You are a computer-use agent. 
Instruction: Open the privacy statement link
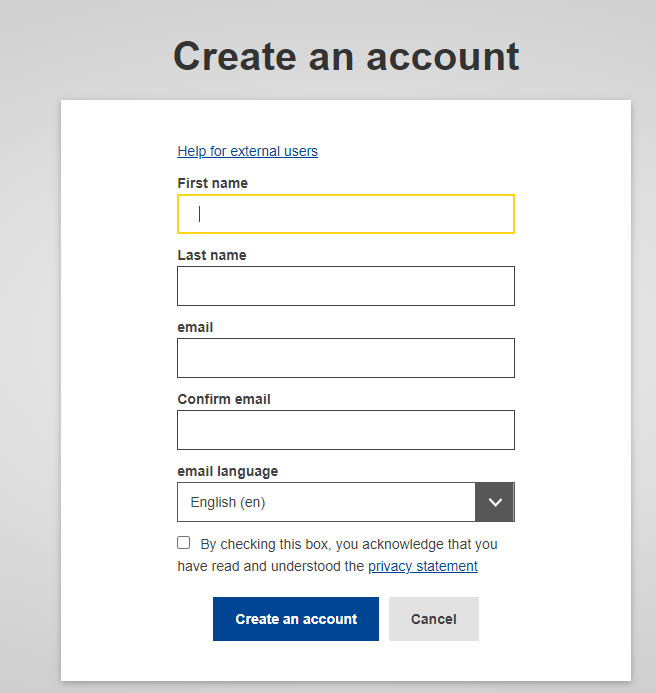(x=422, y=566)
